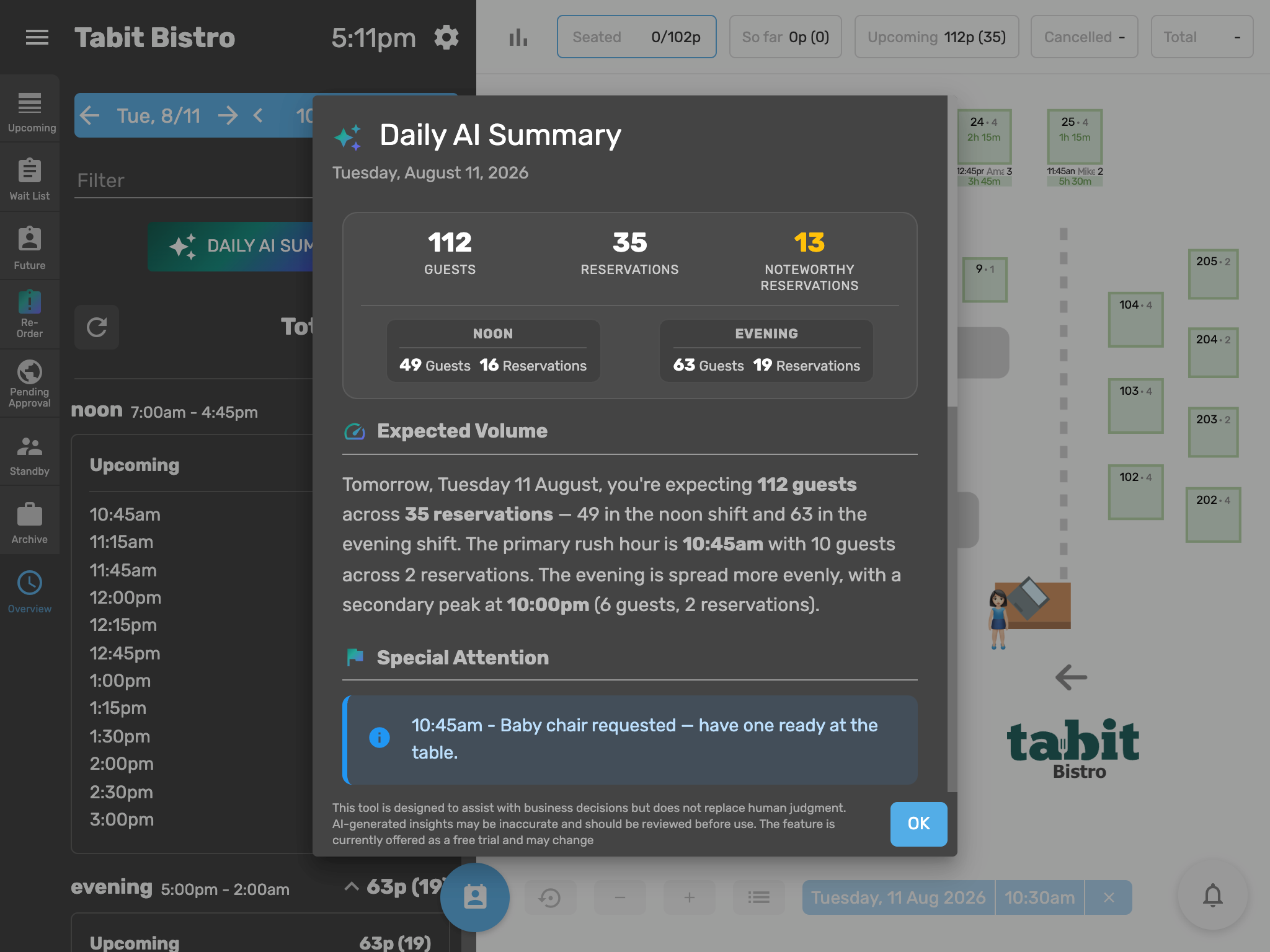Open the bar chart statistics icon
The width and height of the screenshot is (1270, 952).
(518, 37)
